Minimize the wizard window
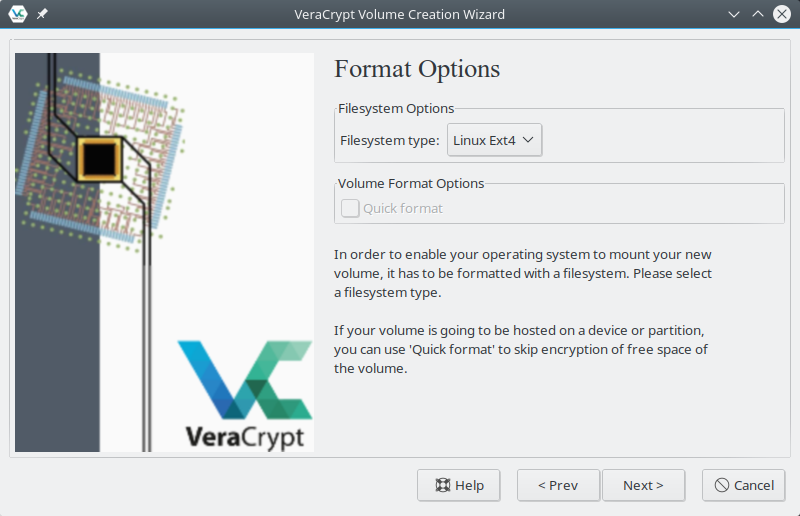Image resolution: width=800 pixels, height=516 pixels. click(x=734, y=14)
